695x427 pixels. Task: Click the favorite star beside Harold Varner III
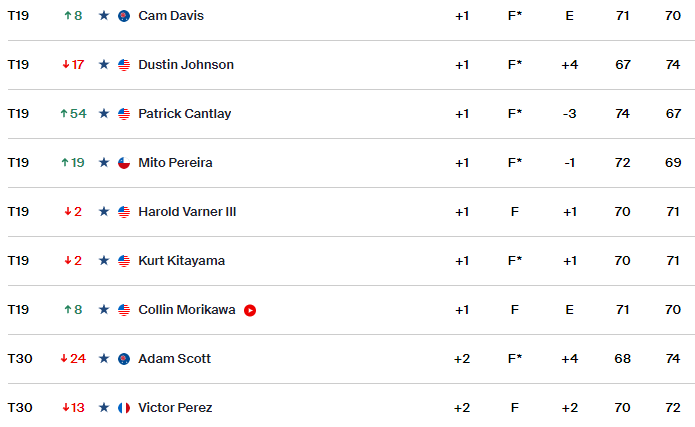(104, 212)
